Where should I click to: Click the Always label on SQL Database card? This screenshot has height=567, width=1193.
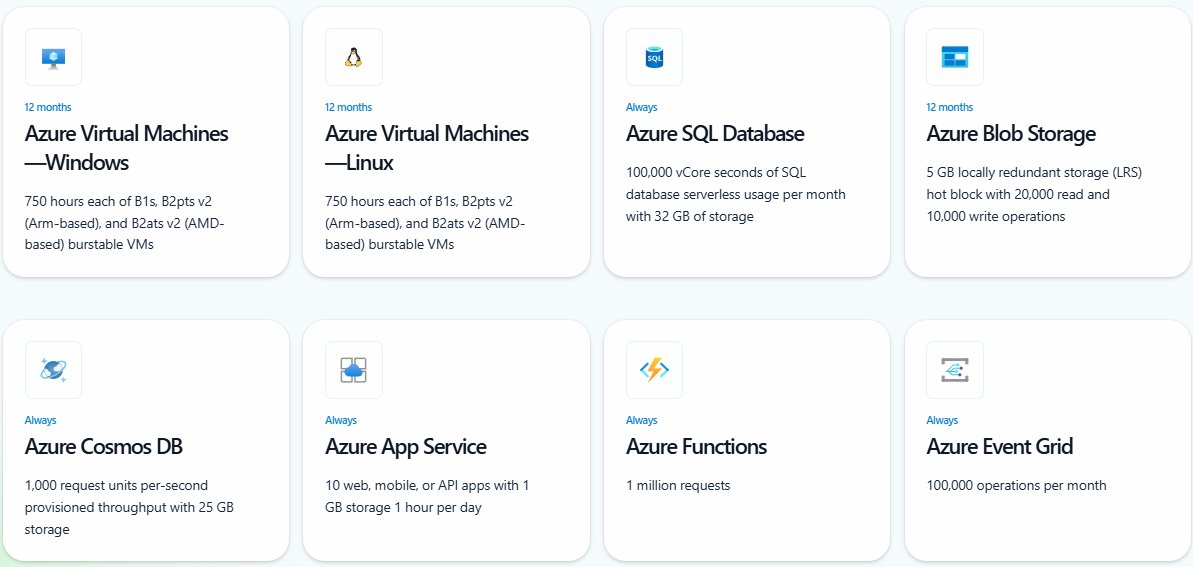[641, 107]
